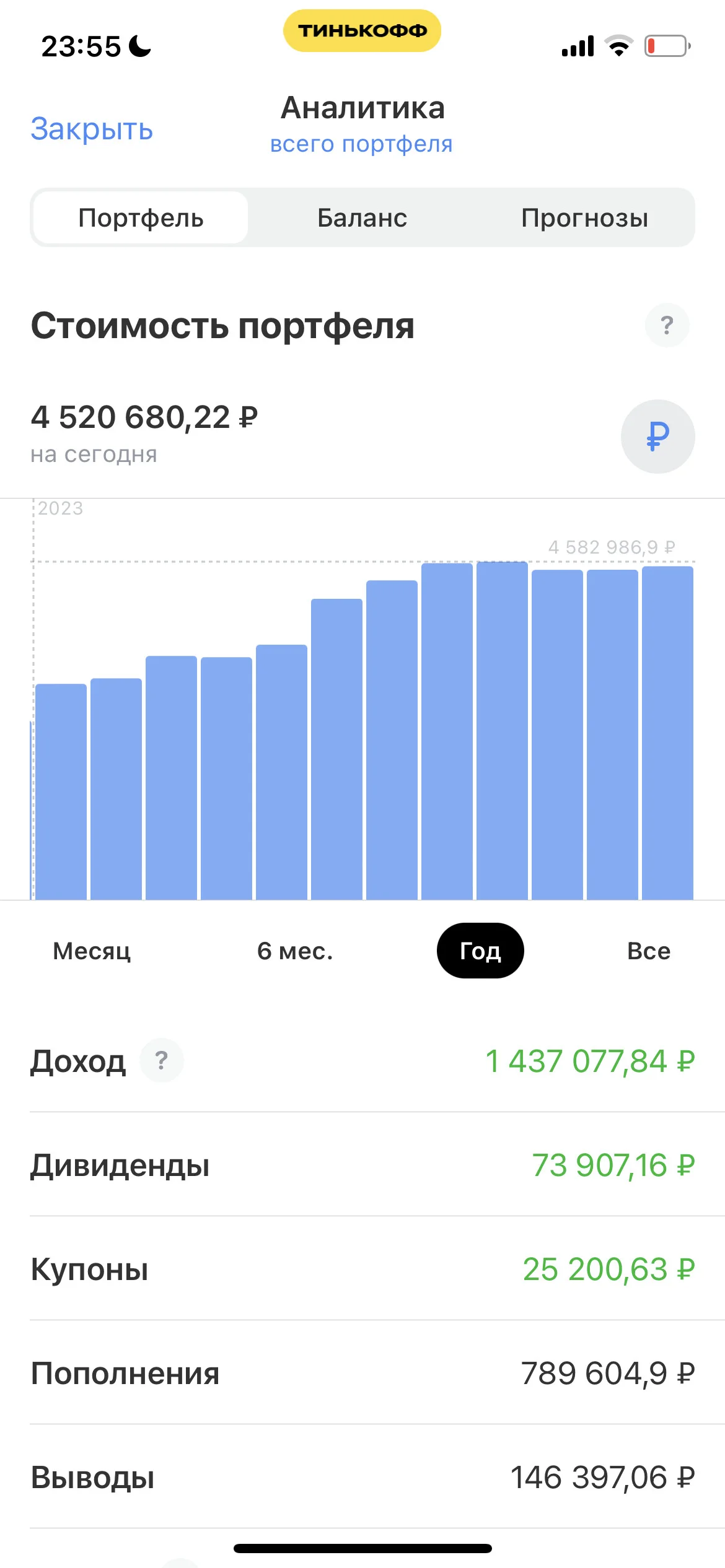Image resolution: width=725 pixels, height=1568 pixels.
Task: Select the Месяц period
Action: pos(92,951)
